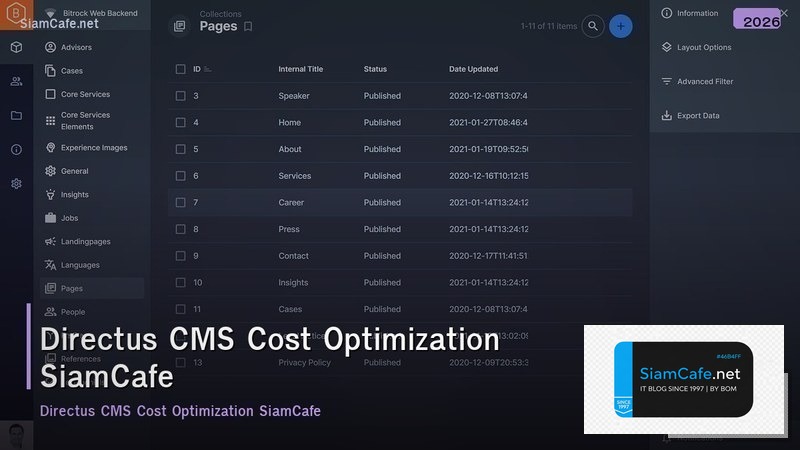Image resolution: width=800 pixels, height=450 pixels.
Task: Click Published status in Press row
Action: pyautogui.click(x=382, y=229)
